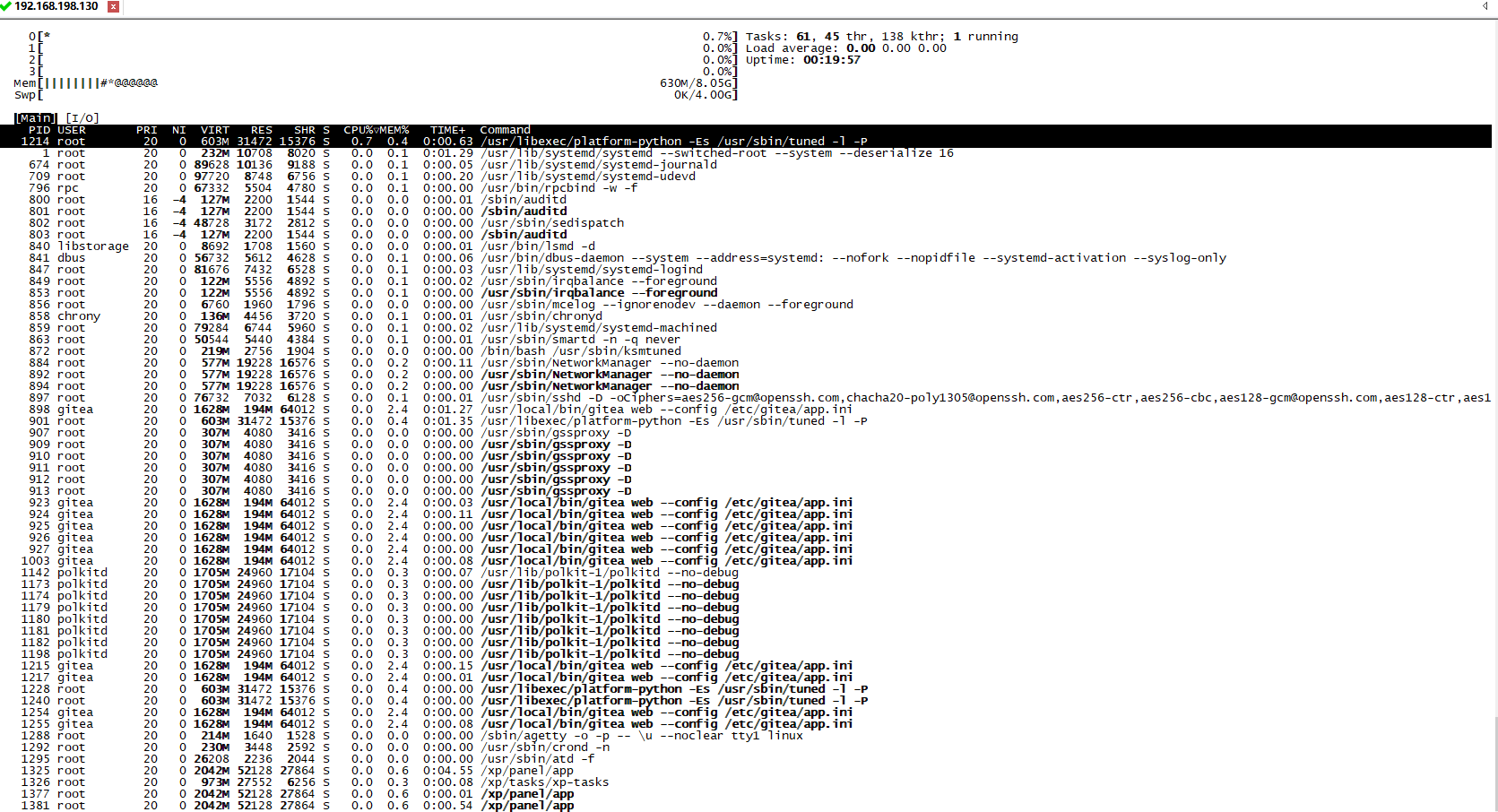
Task: Sort processes by PID column header
Action: [x=39, y=130]
